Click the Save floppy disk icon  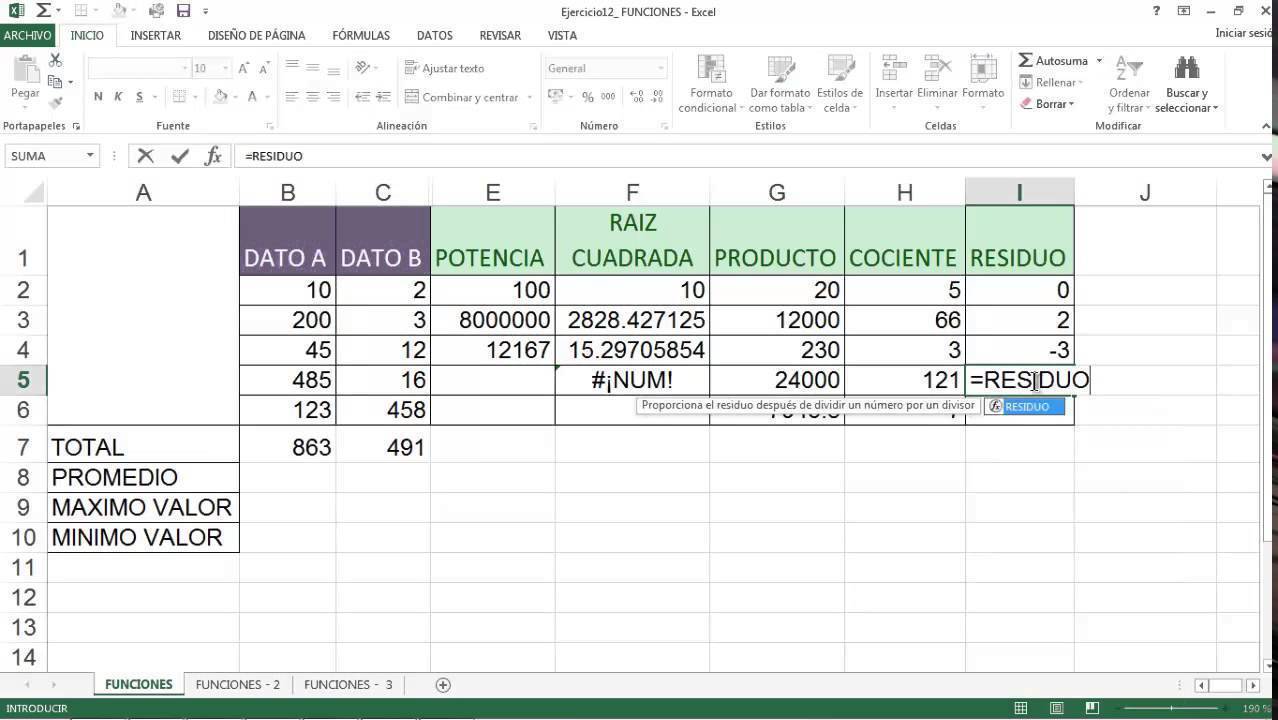183,11
